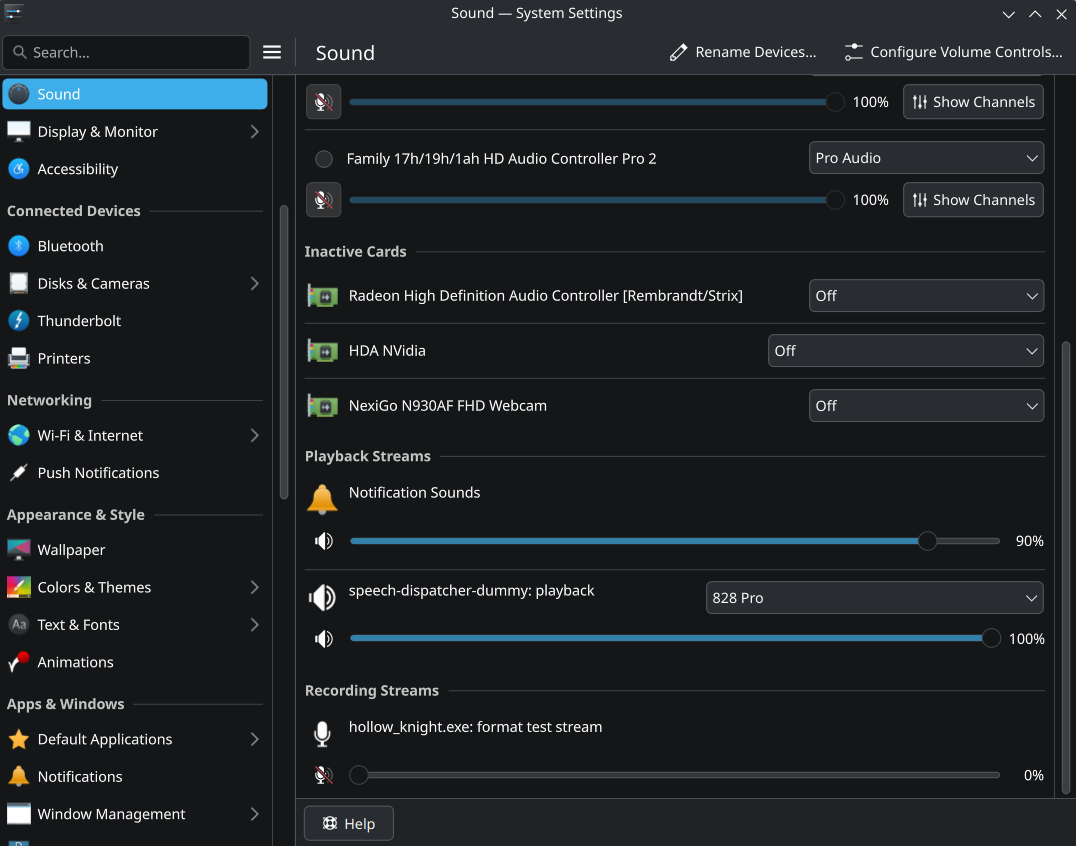Open Display & Monitor settings
The height and width of the screenshot is (846, 1076).
98,132
